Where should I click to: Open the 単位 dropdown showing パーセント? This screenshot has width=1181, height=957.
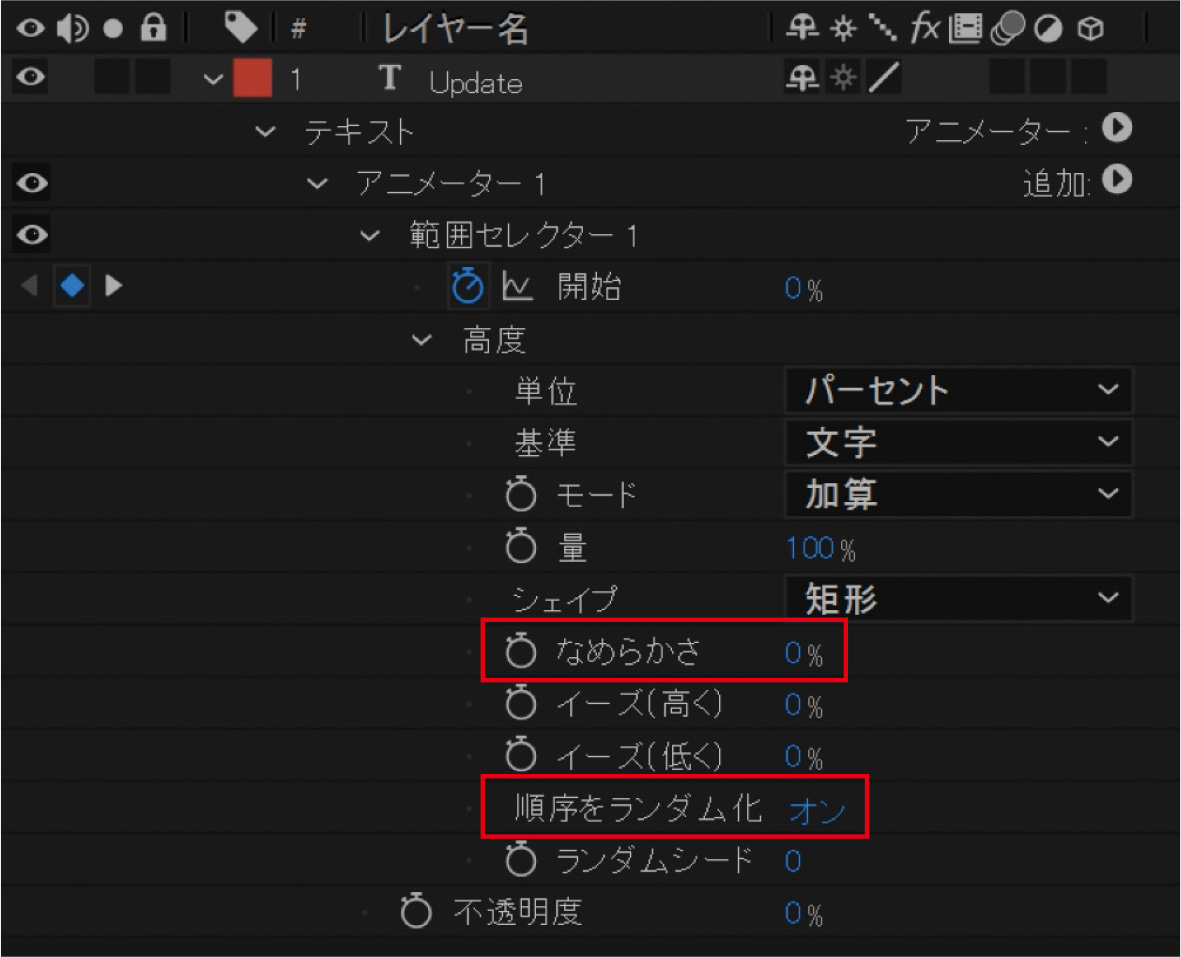click(x=958, y=391)
